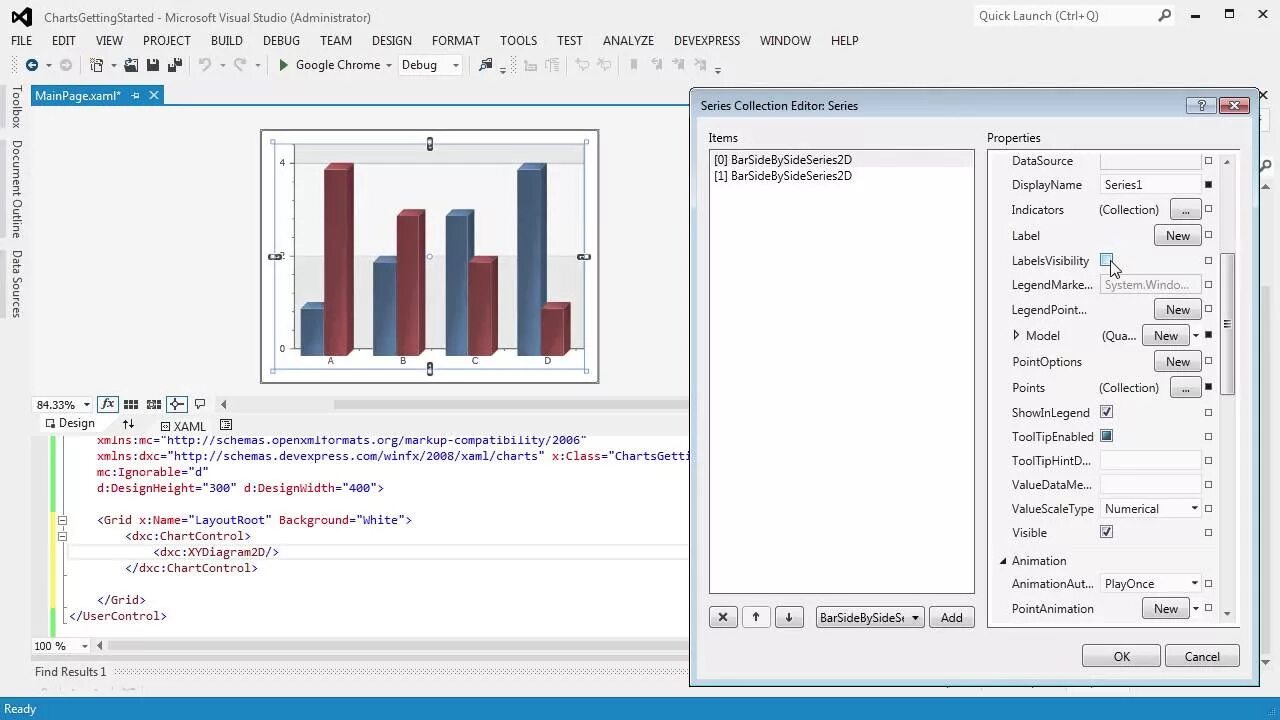
Task: Click the DisplayName property marker square
Action: point(1208,185)
